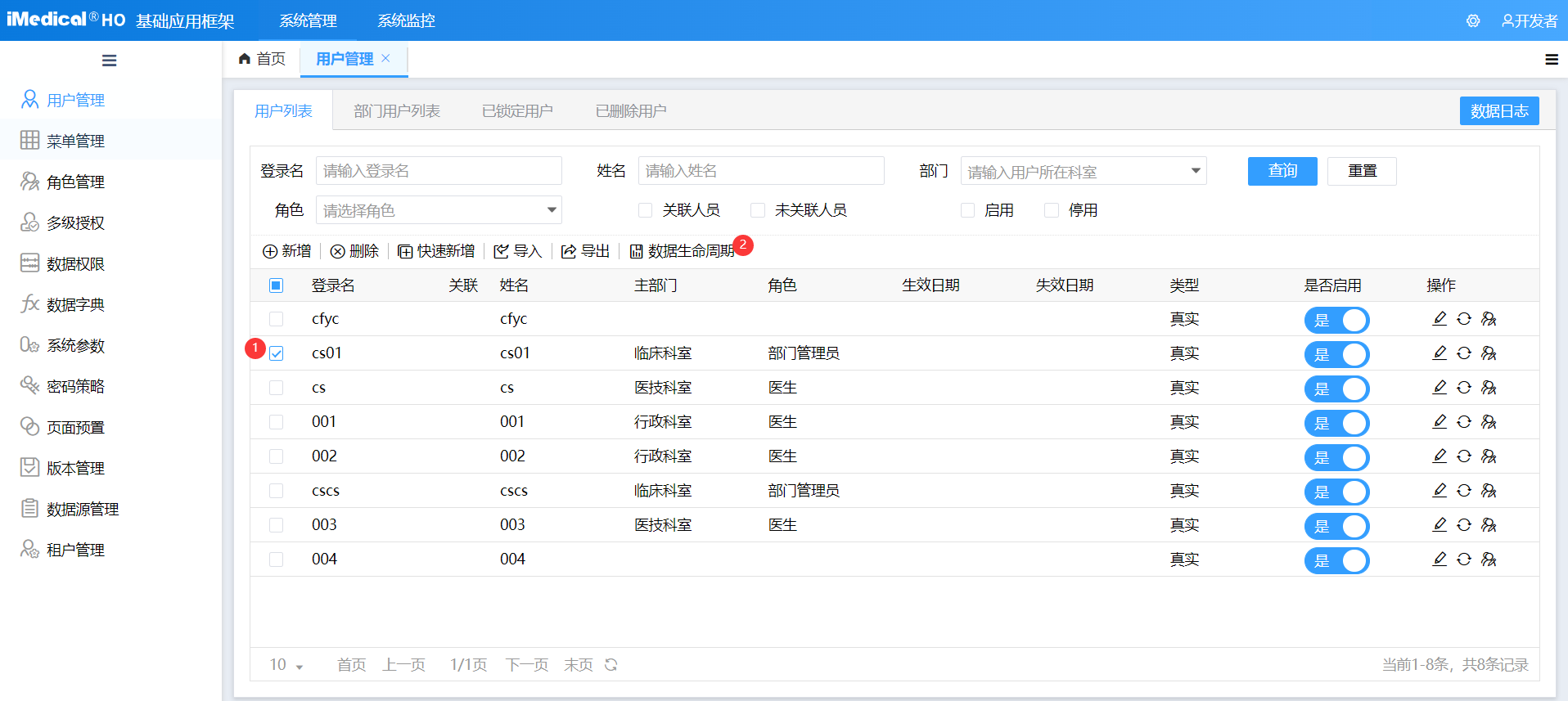Image resolution: width=1568 pixels, height=701 pixels.
Task: Uncheck the checkbox for row cs01
Action: click(x=277, y=353)
